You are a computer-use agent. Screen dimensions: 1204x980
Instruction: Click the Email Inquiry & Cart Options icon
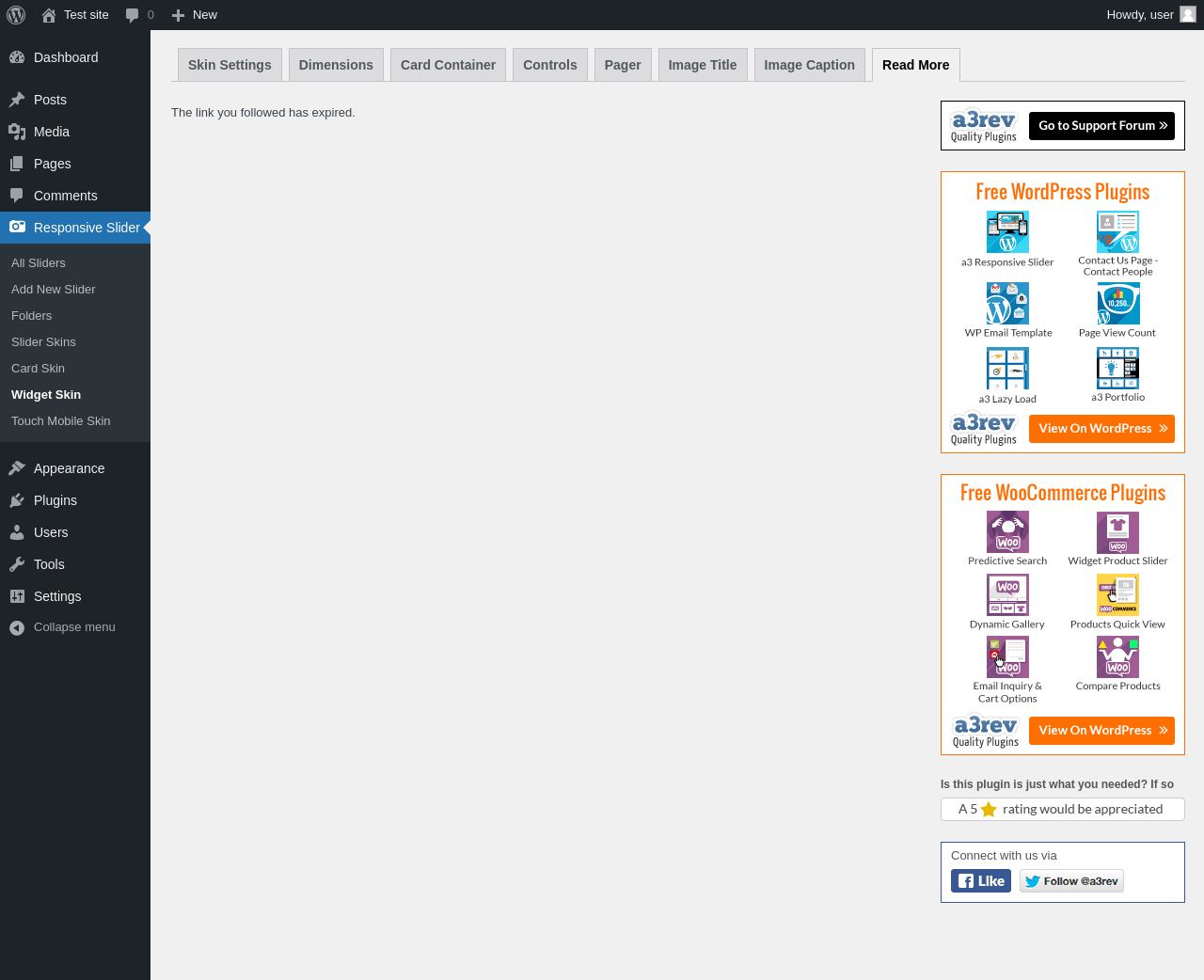1007,657
